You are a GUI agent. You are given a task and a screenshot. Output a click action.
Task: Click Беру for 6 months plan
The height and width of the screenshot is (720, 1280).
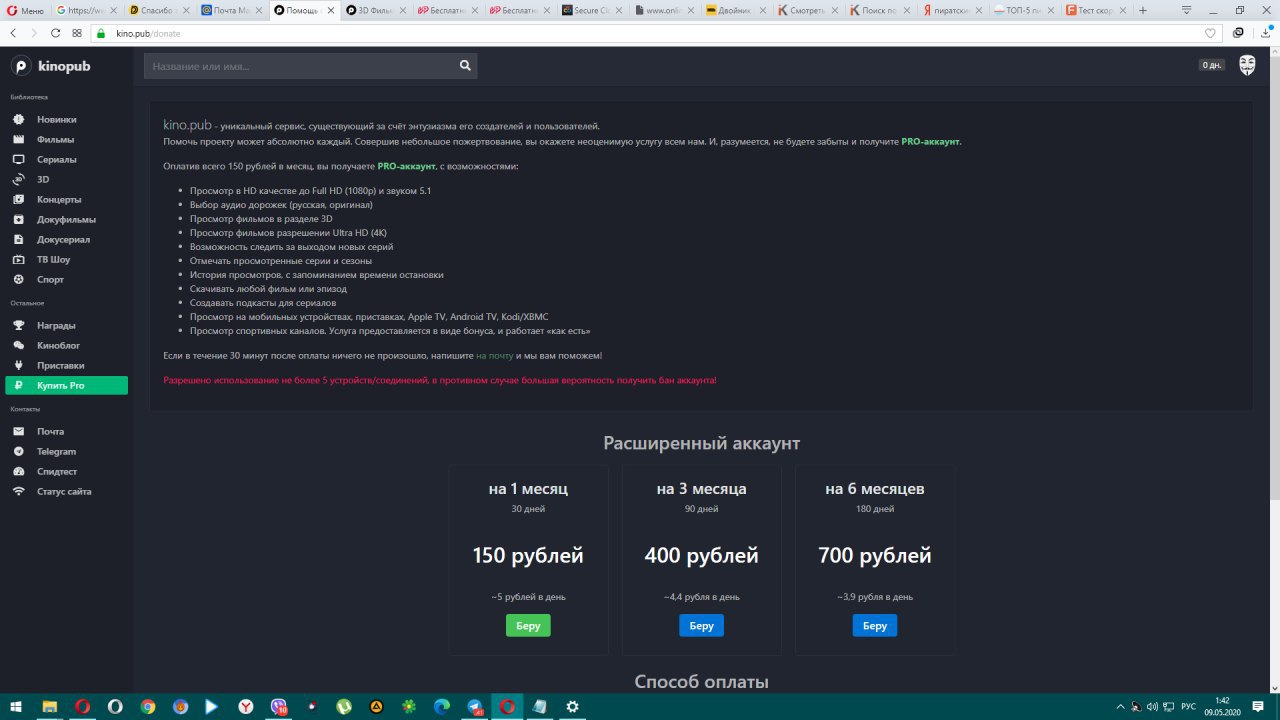click(875, 626)
